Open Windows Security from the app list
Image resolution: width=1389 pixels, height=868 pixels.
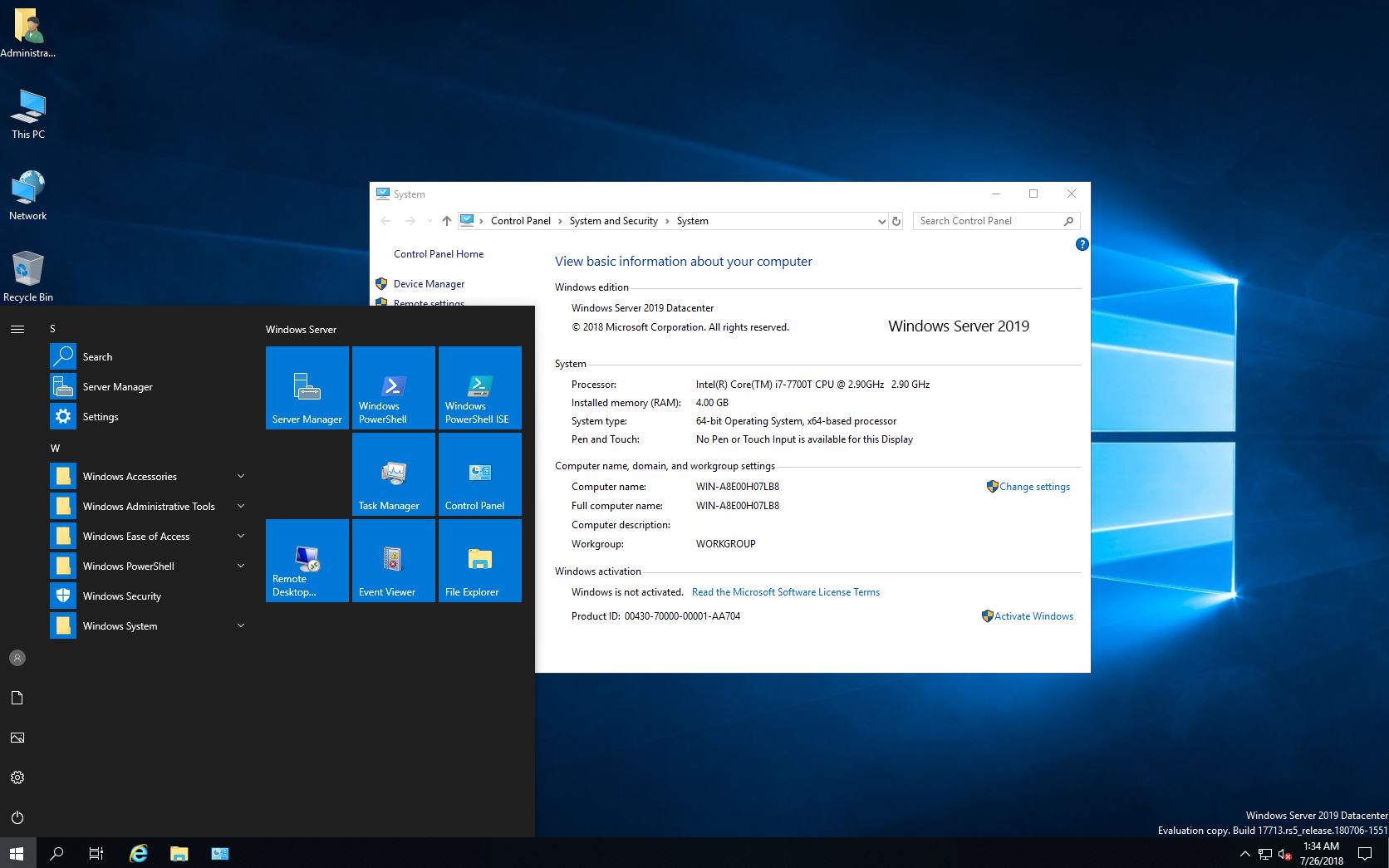pos(150,596)
